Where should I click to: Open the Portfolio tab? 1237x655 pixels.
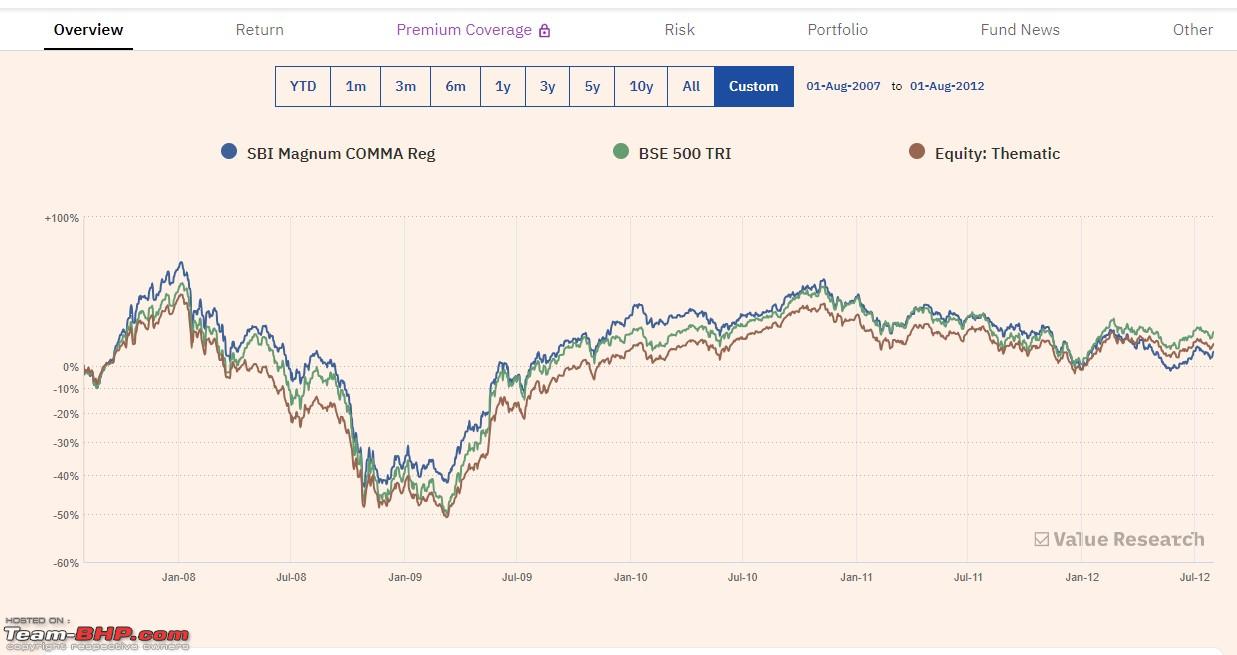coord(838,30)
